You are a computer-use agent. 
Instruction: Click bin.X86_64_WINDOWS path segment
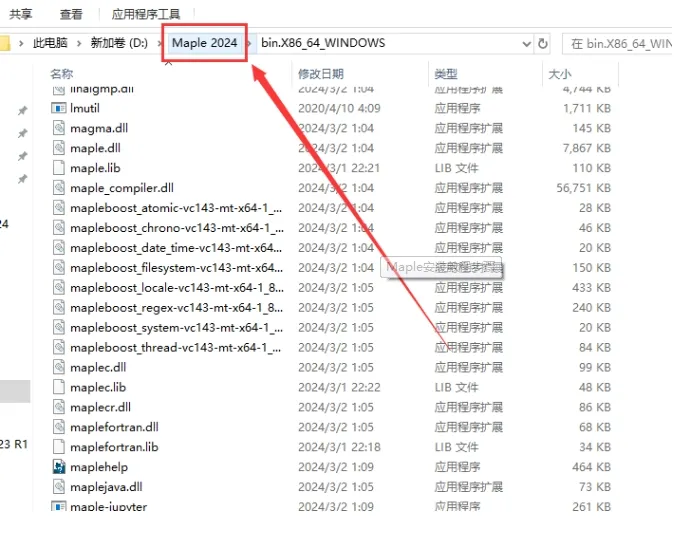click(x=323, y=43)
